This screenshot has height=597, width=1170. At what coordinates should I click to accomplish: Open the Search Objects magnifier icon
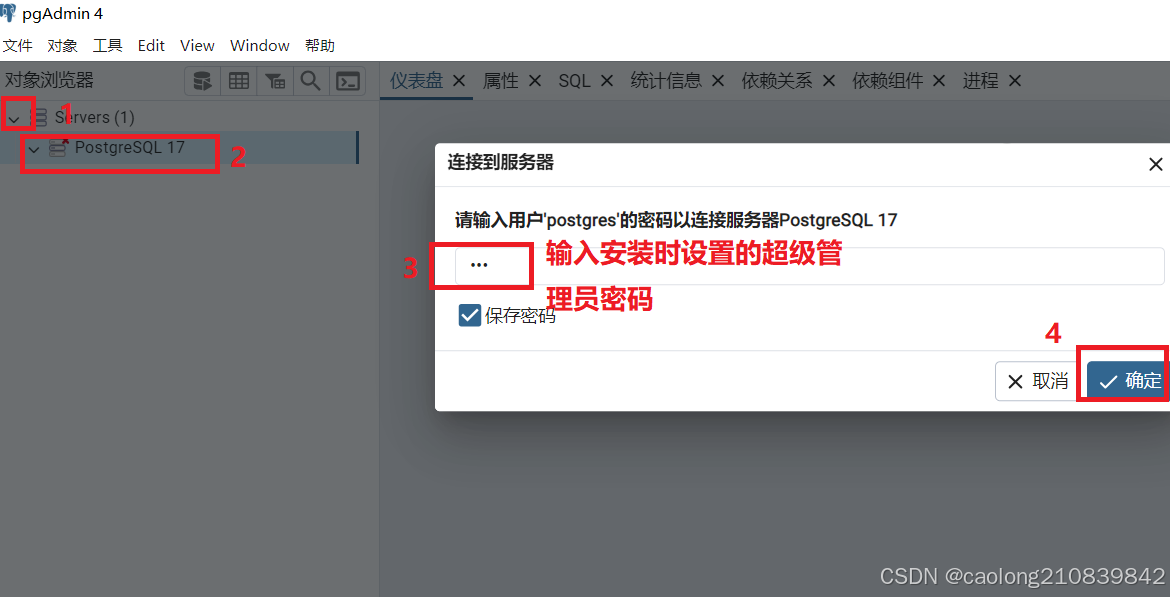tap(311, 81)
